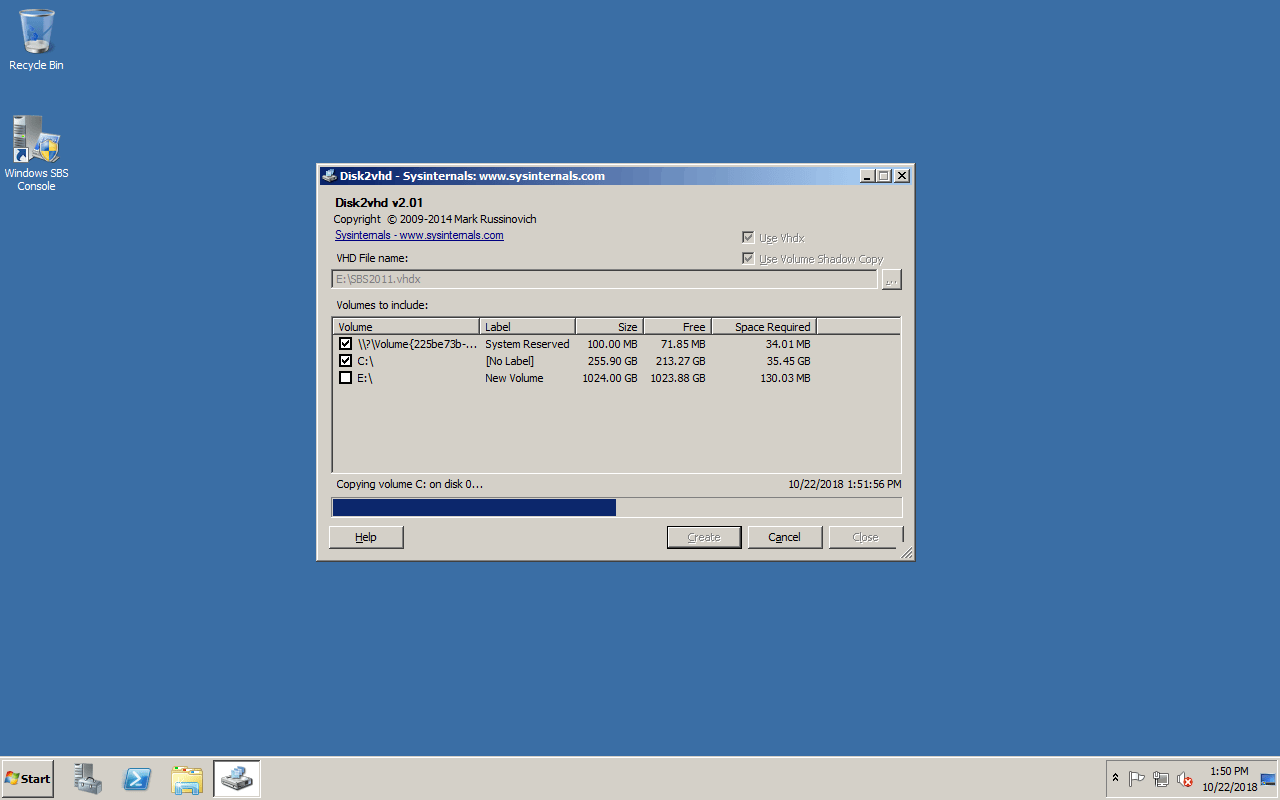Click the network tray icon
Image resolution: width=1280 pixels, height=800 pixels.
click(x=1161, y=779)
